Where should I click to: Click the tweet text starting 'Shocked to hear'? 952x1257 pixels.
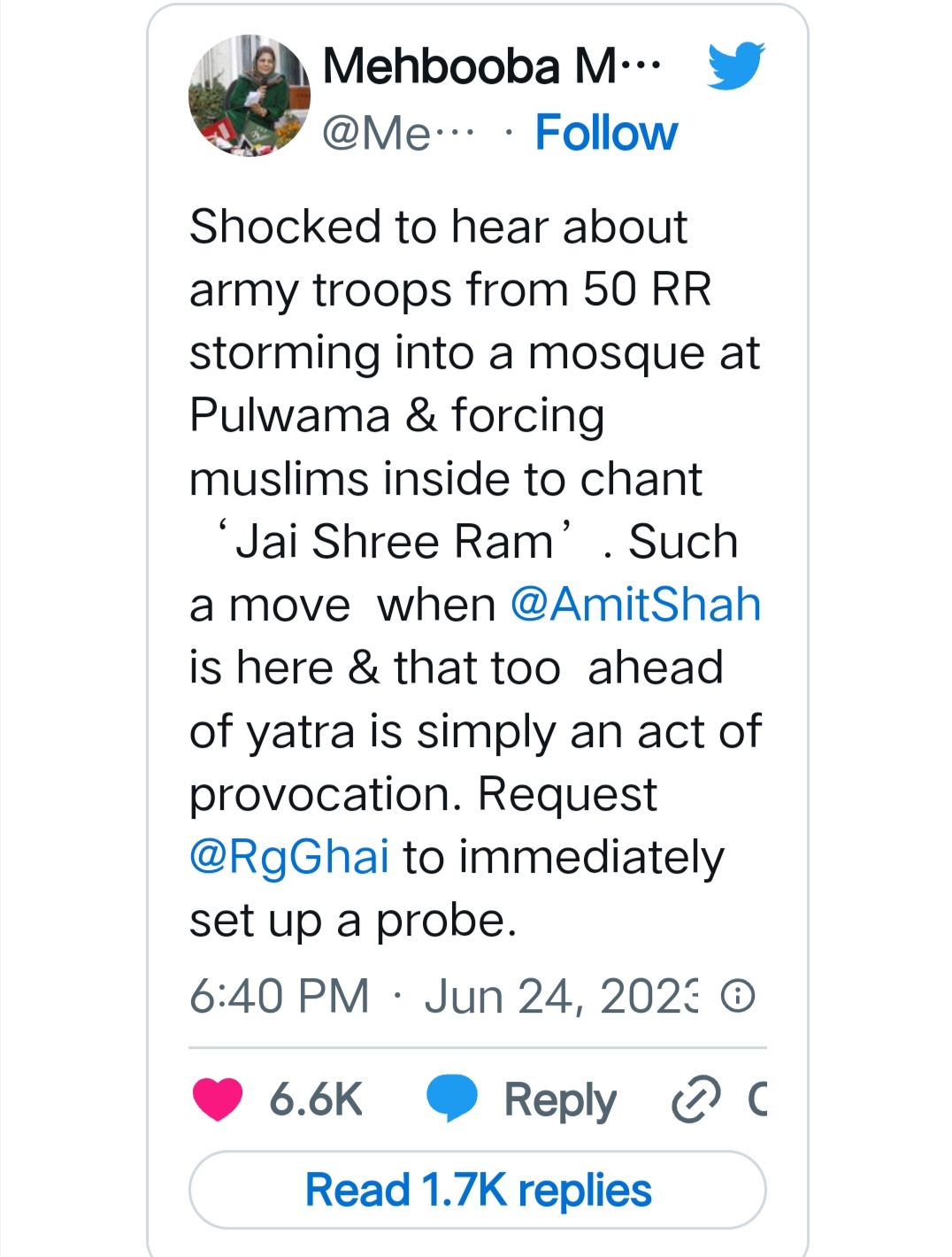click(x=438, y=227)
